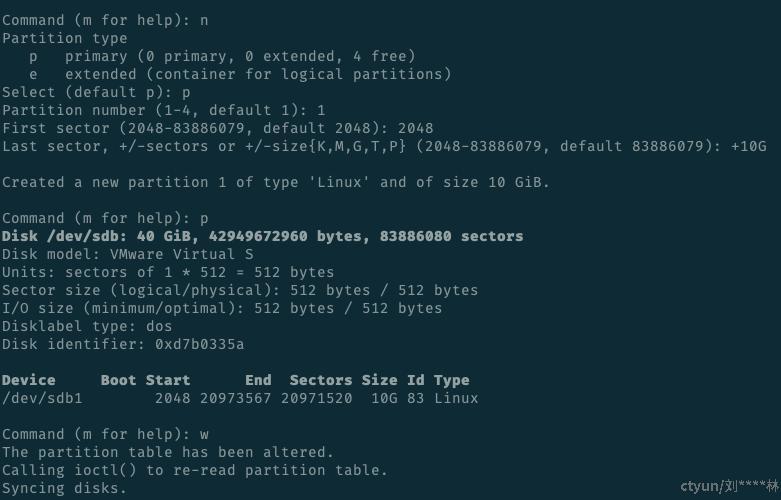Click the ctyun watermark text

point(727,486)
